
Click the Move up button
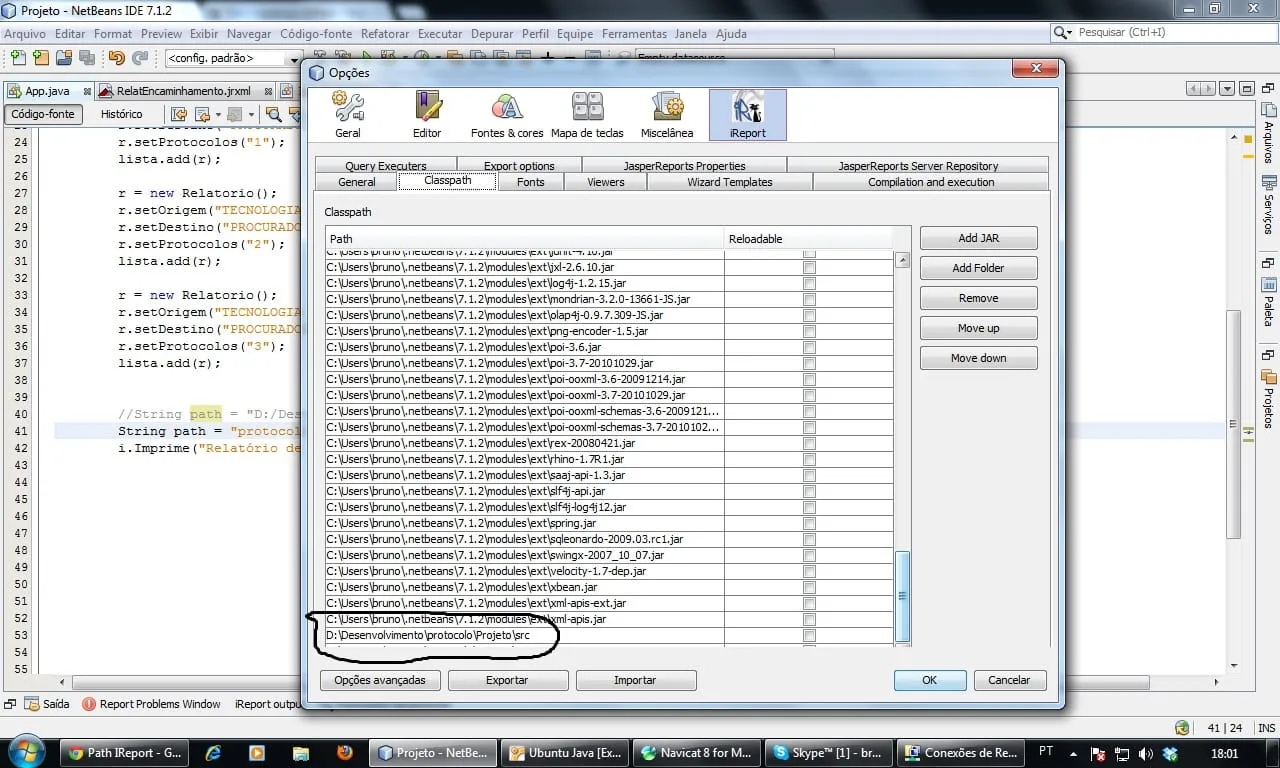coord(979,328)
